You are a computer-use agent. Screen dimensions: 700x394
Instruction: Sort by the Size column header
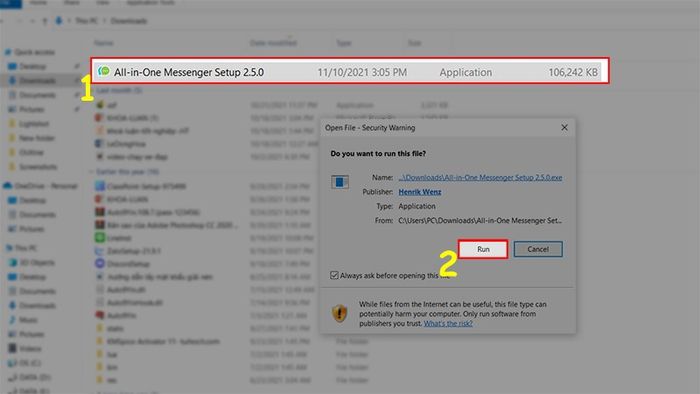pyautogui.click(x=414, y=43)
